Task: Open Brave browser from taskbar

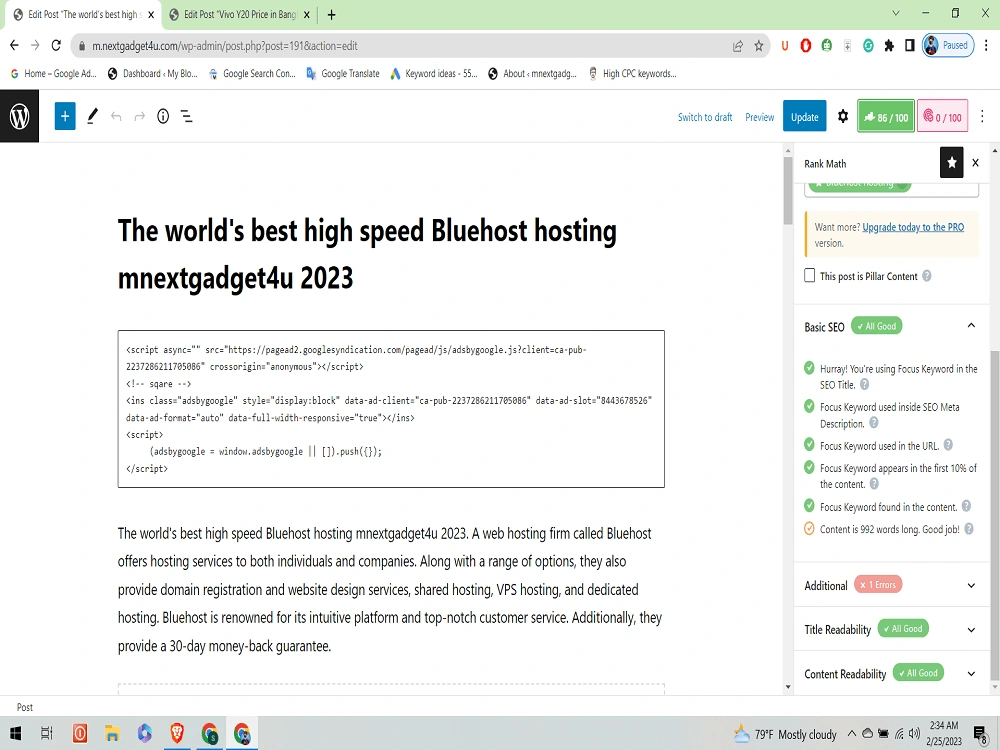Action: [177, 733]
